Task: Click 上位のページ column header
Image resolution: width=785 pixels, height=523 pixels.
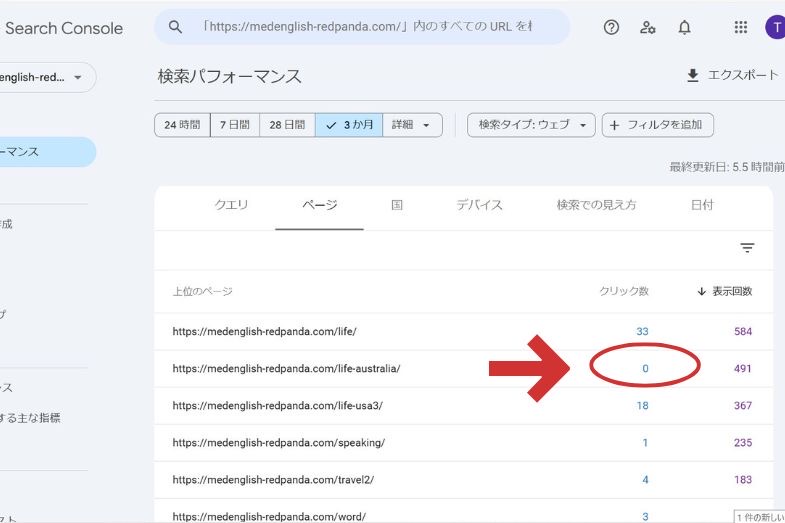Action: (x=202, y=291)
